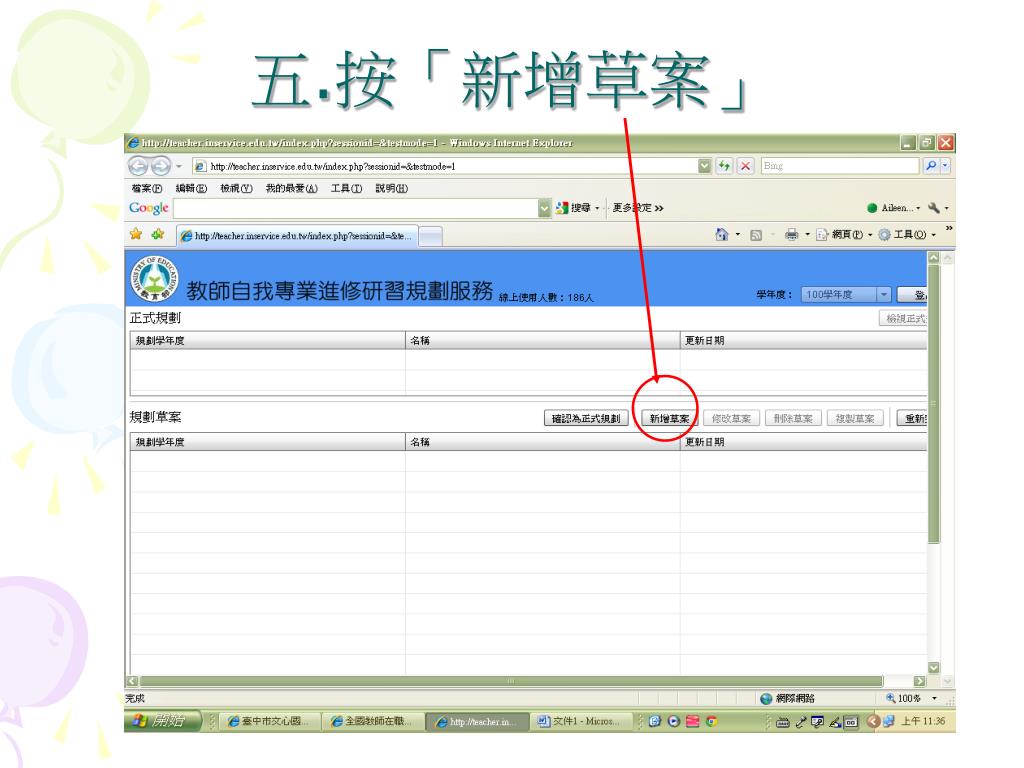Open the 我的最愛(A) menu

(291, 189)
